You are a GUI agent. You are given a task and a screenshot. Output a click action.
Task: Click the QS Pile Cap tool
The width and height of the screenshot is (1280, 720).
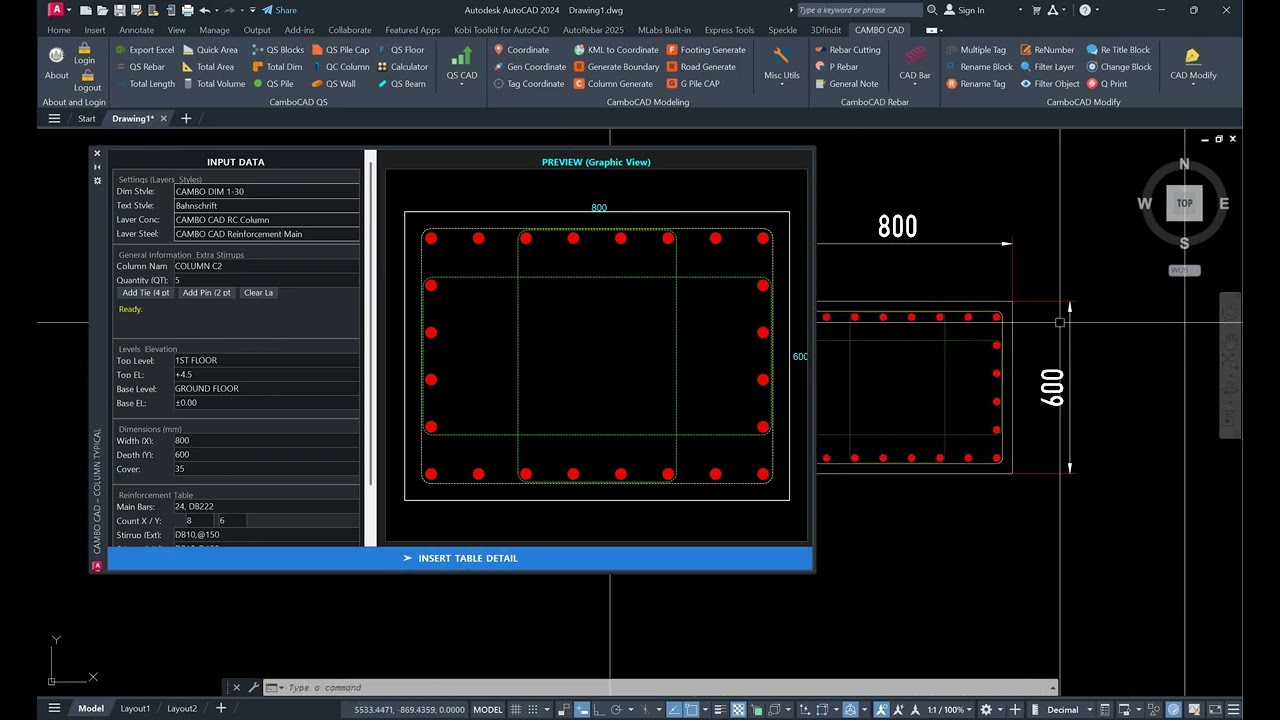340,50
